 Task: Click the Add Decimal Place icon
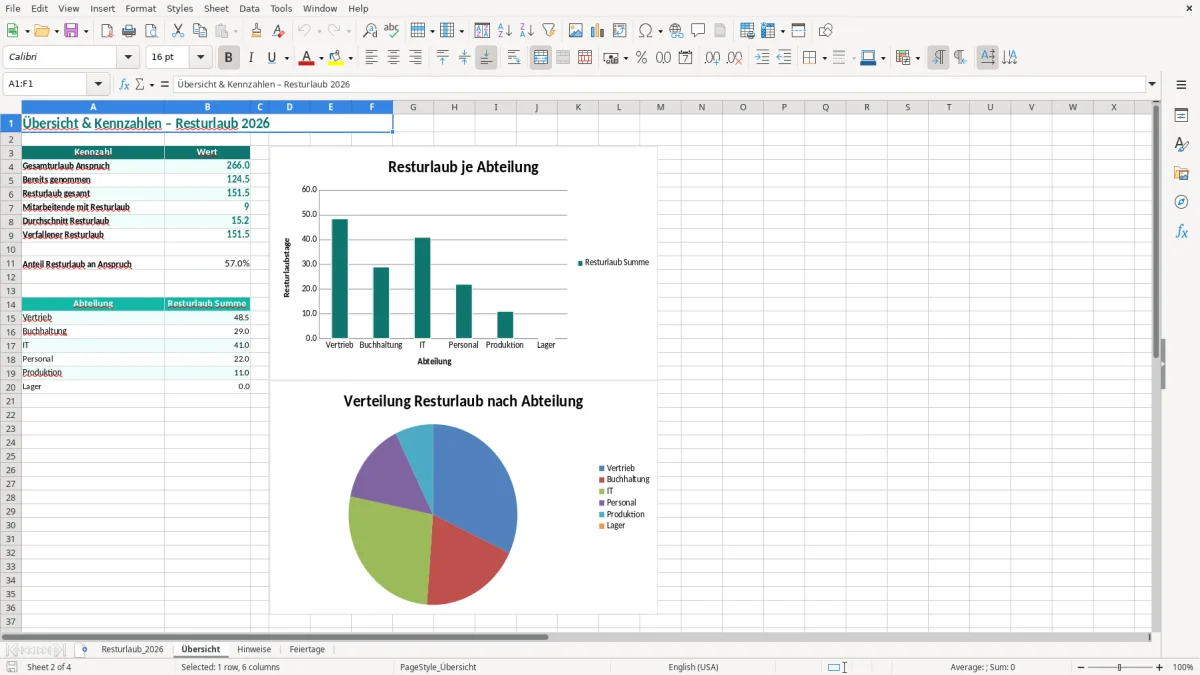pyautogui.click(x=712, y=58)
